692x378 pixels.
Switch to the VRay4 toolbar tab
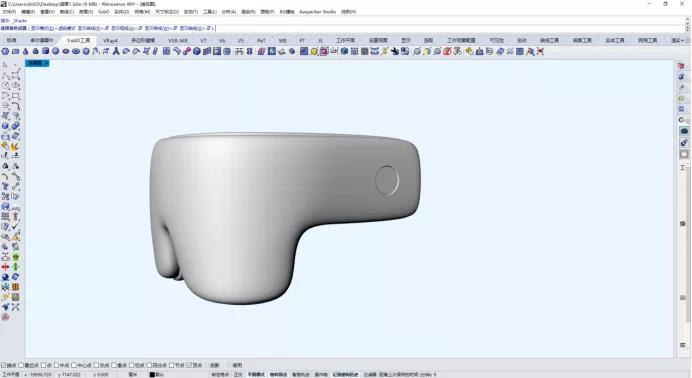(x=110, y=40)
